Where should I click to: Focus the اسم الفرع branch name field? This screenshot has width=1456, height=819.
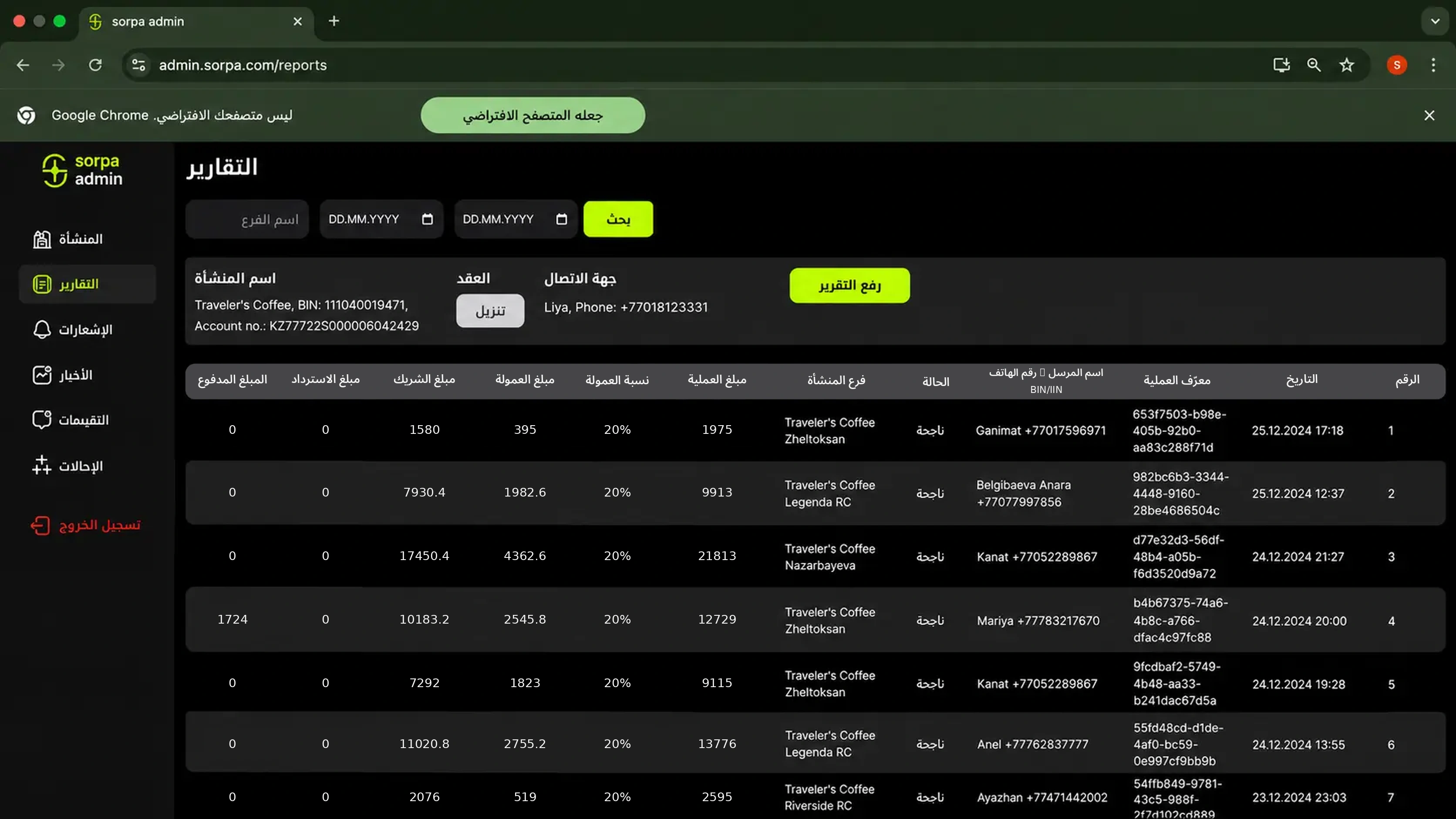coord(247,219)
